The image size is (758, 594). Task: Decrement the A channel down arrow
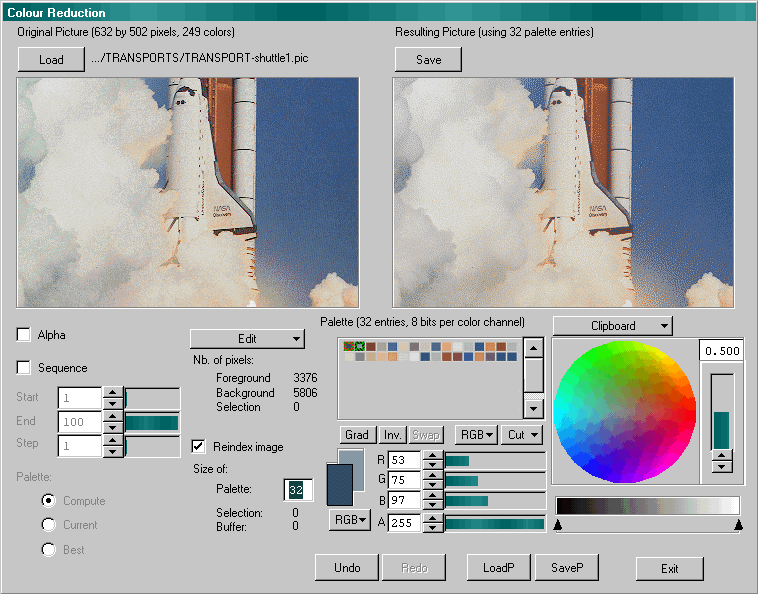click(x=433, y=527)
